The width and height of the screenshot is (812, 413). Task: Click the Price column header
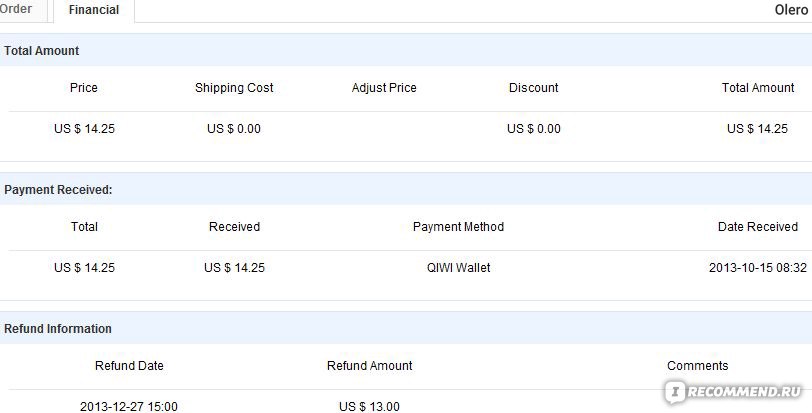coord(84,87)
